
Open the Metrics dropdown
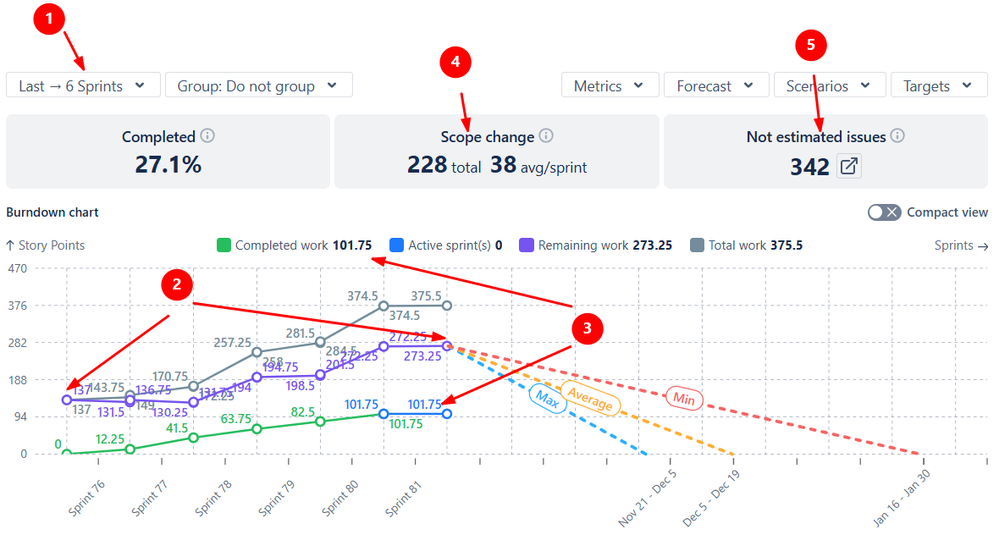point(609,86)
